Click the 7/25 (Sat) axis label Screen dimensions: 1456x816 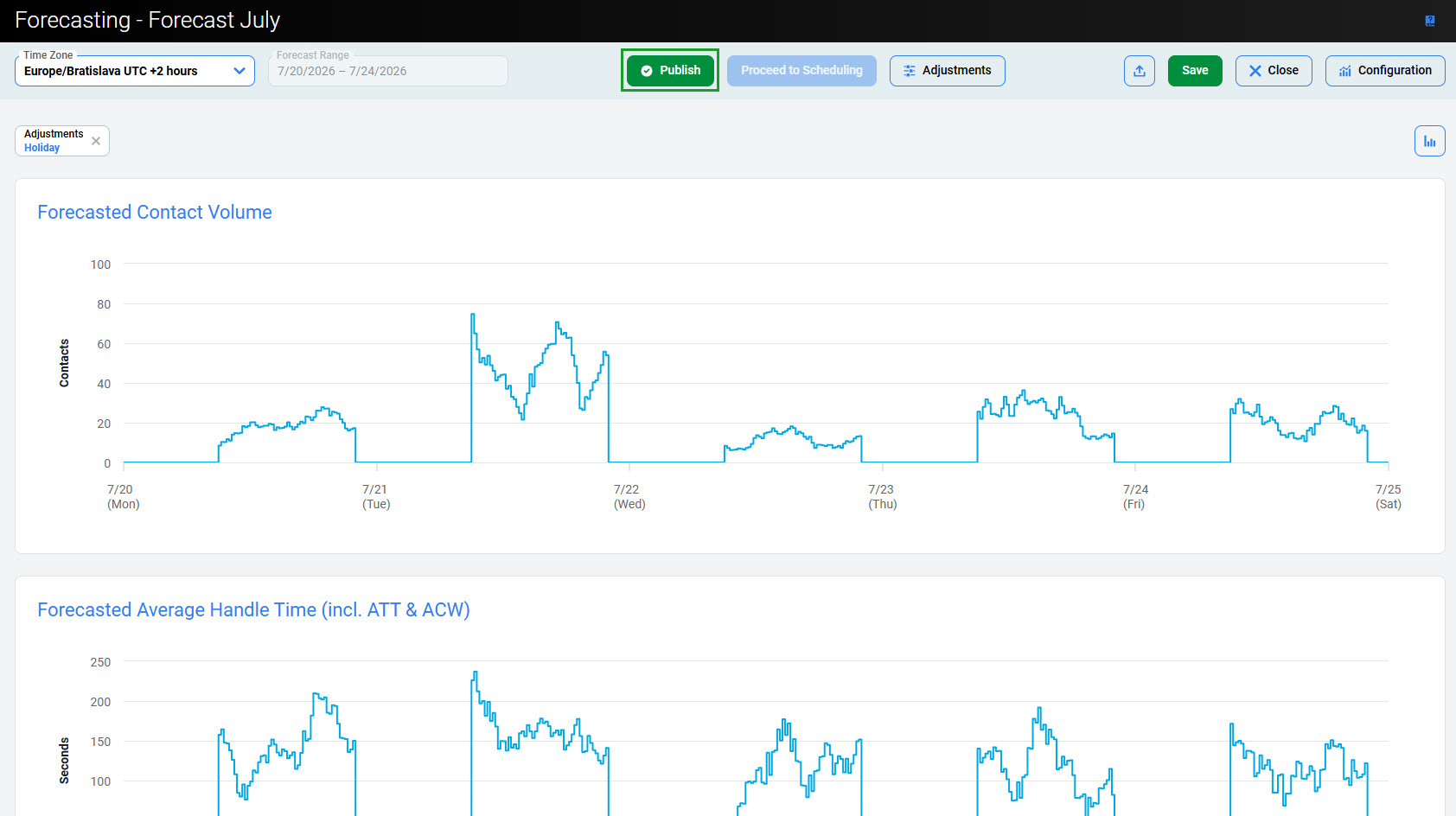point(1389,497)
